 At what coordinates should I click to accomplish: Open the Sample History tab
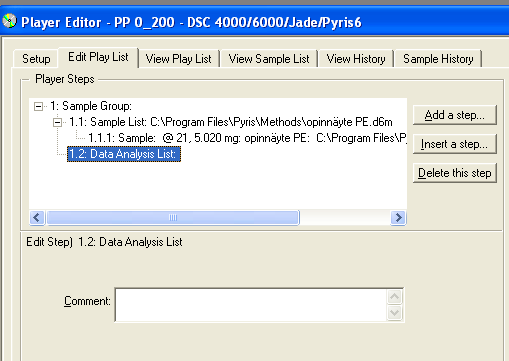(x=438, y=59)
